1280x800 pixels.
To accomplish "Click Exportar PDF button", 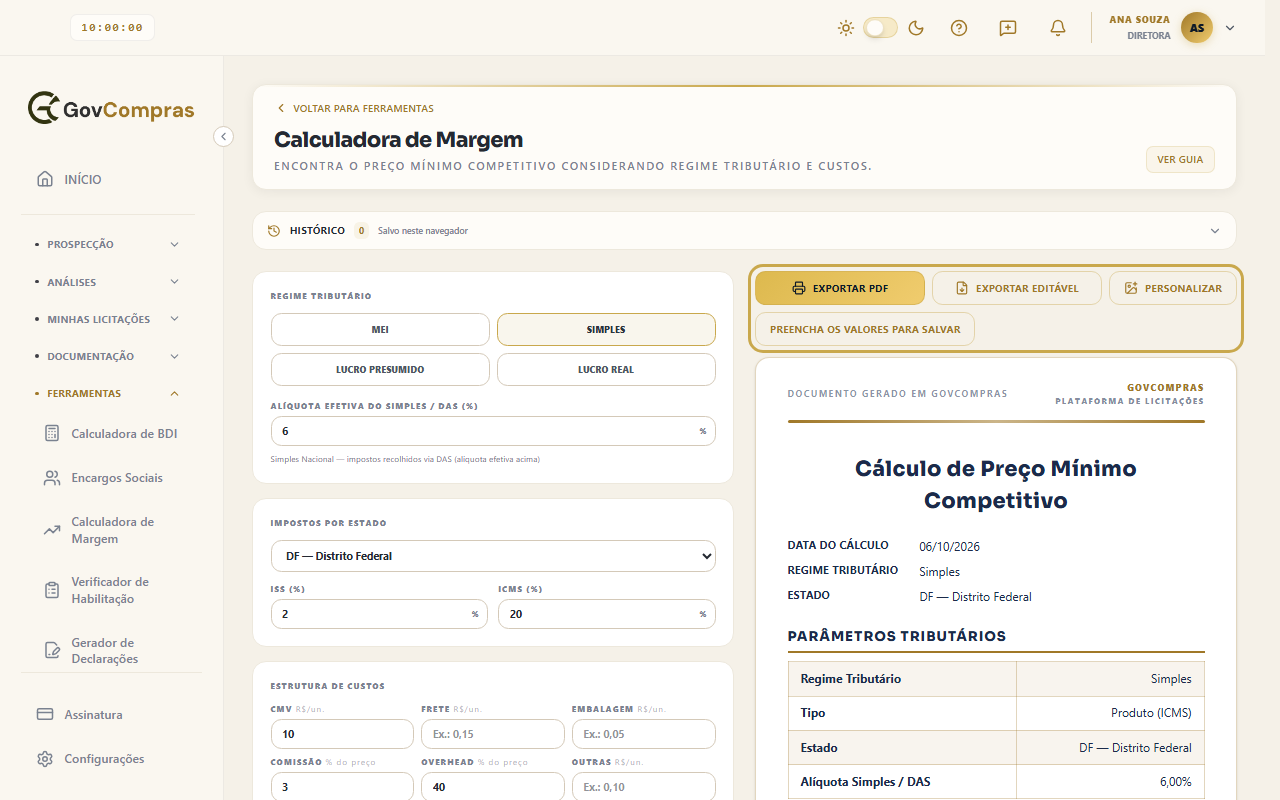I will coord(840,288).
